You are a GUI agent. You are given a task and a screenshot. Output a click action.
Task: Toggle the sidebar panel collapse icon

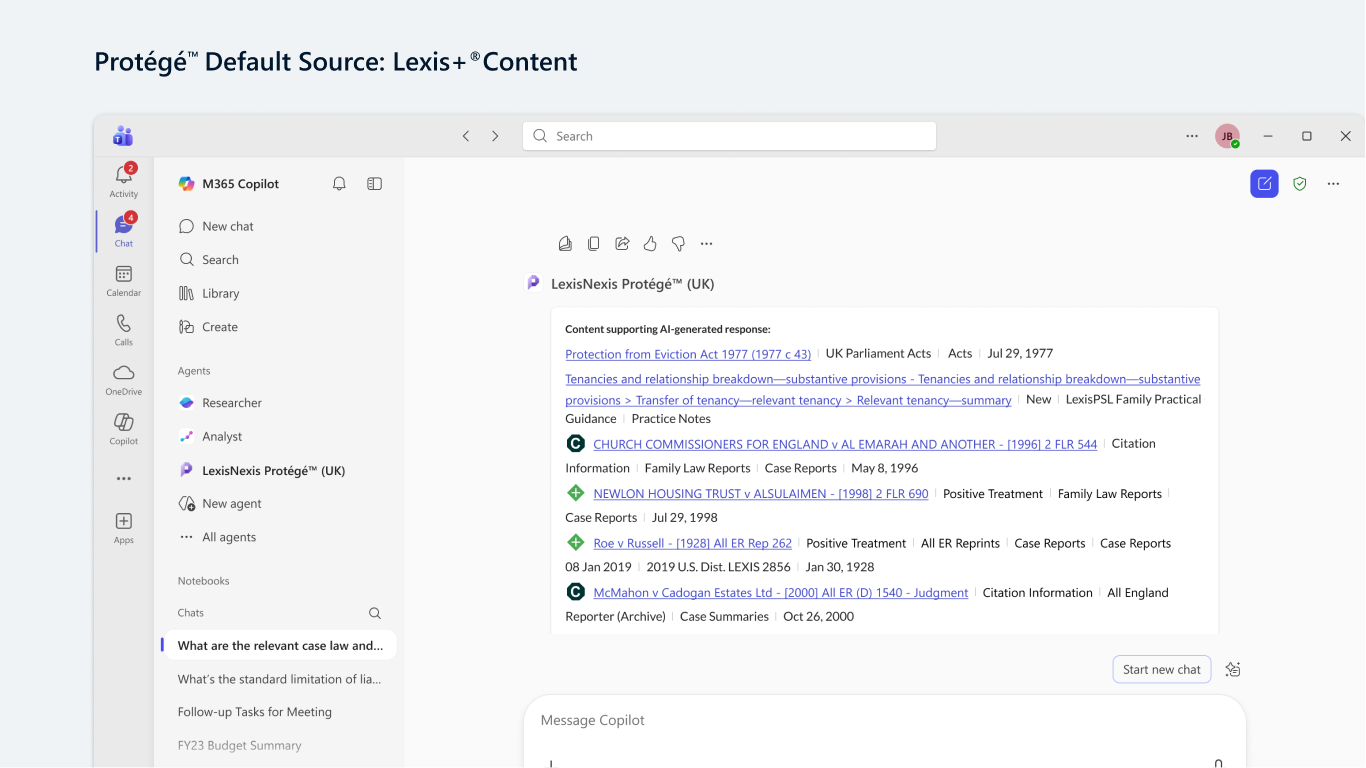[375, 184]
